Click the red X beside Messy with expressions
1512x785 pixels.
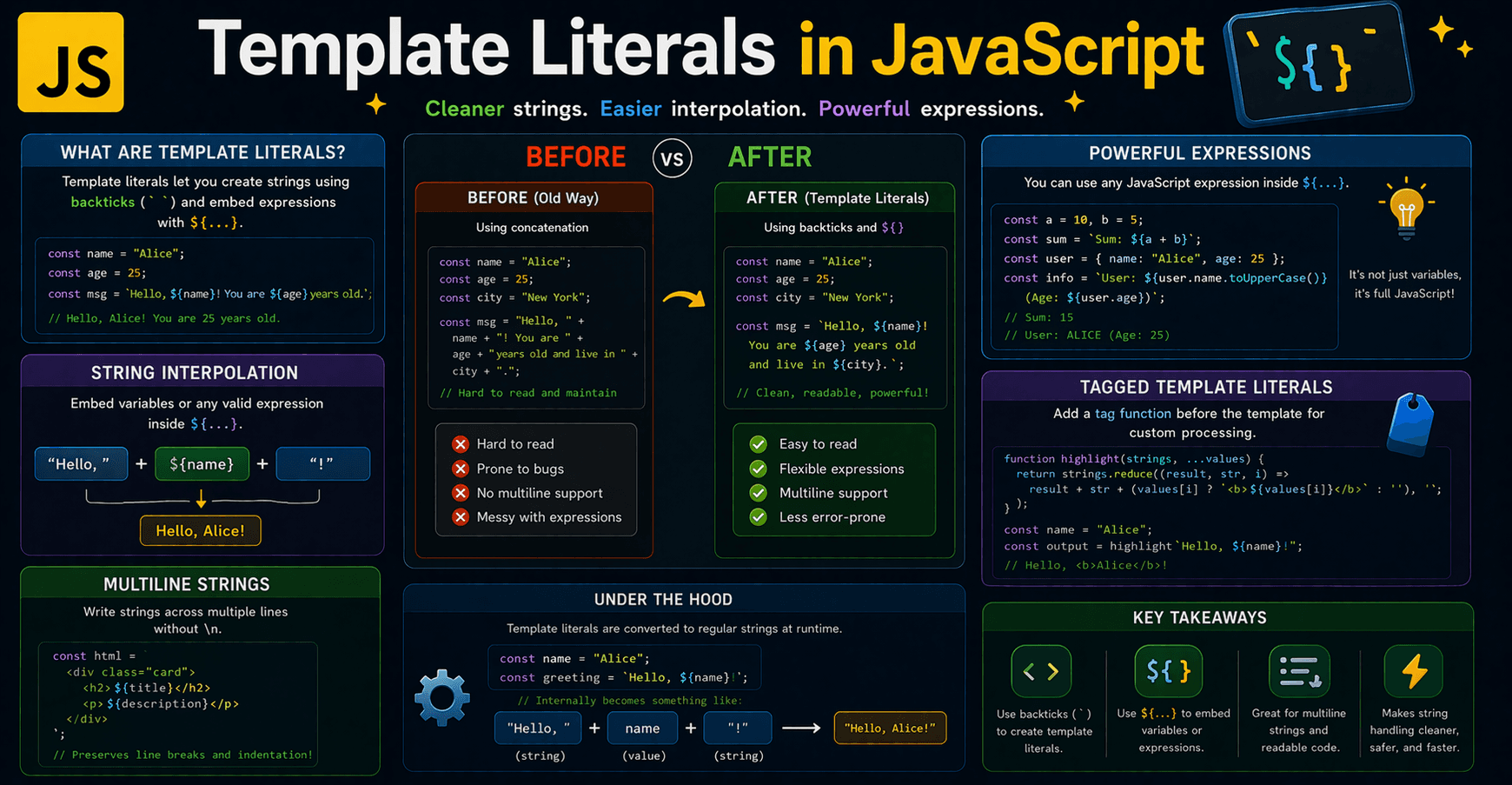(461, 517)
